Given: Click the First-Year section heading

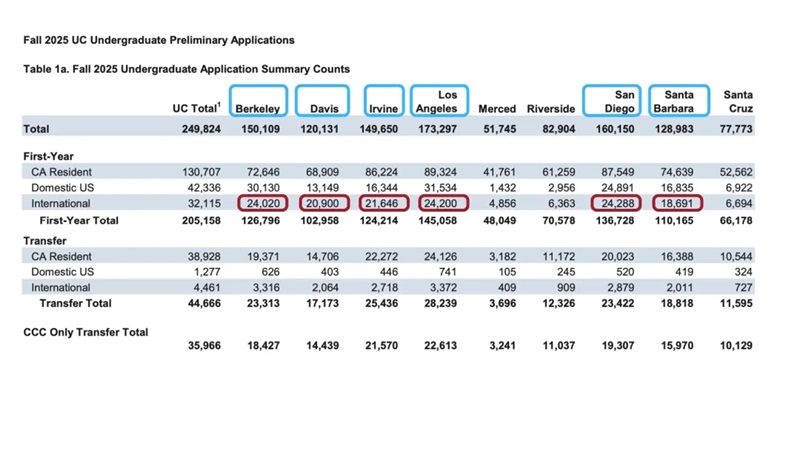Looking at the screenshot, I should (x=48, y=157).
